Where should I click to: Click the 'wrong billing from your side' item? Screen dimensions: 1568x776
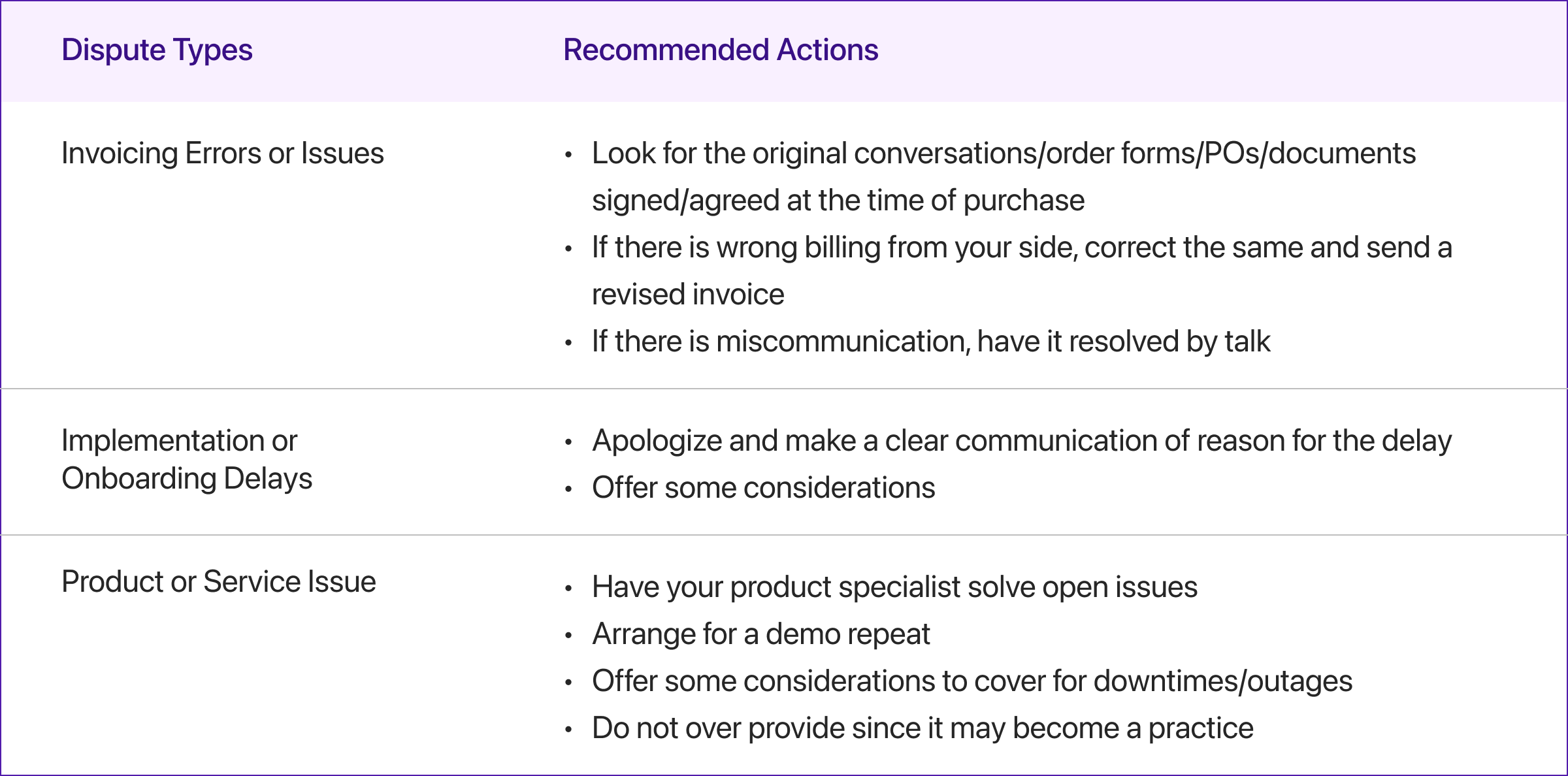click(x=1021, y=248)
